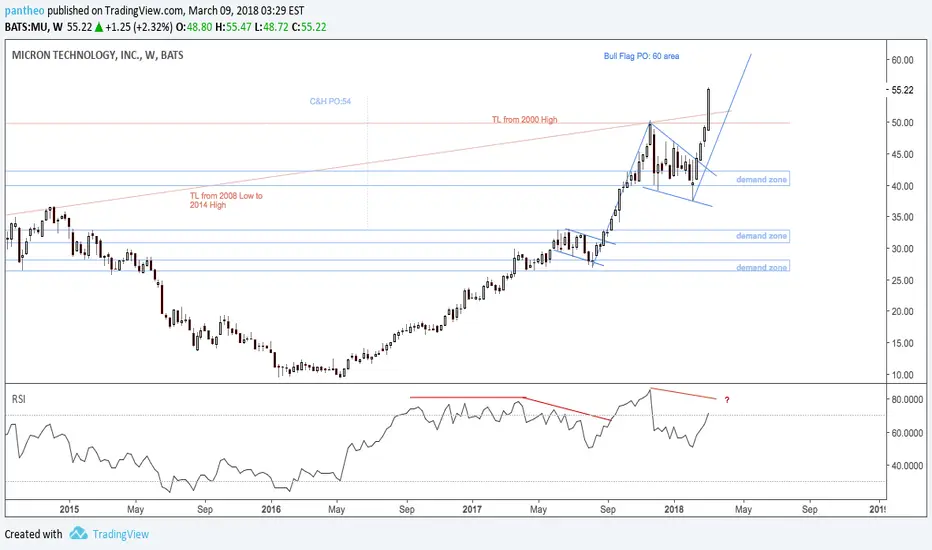Click the top demand zone label near 41
This screenshot has height=550, width=932.
pyautogui.click(x=761, y=180)
